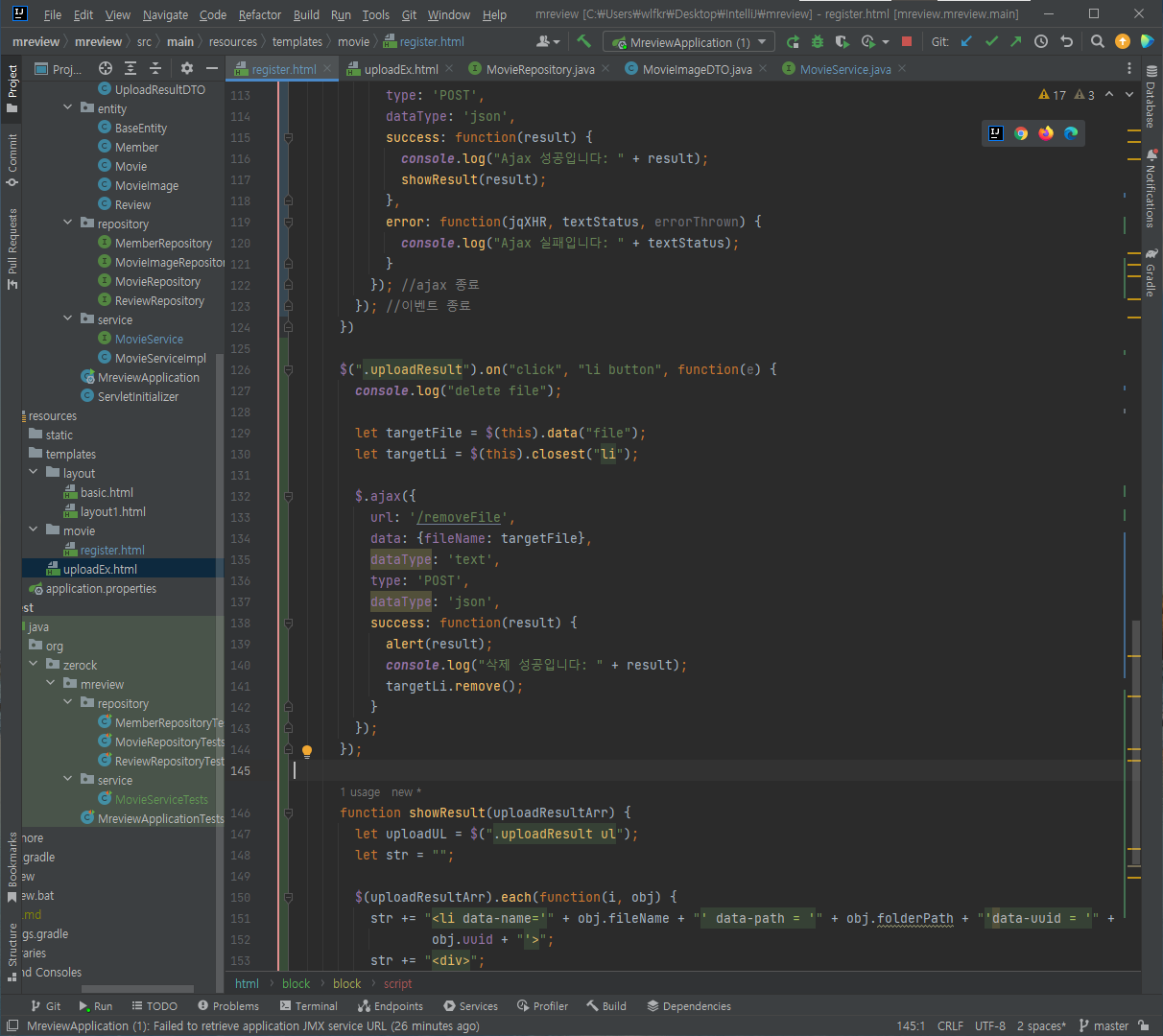
Task: Stop the running application with the red square
Action: [x=906, y=42]
